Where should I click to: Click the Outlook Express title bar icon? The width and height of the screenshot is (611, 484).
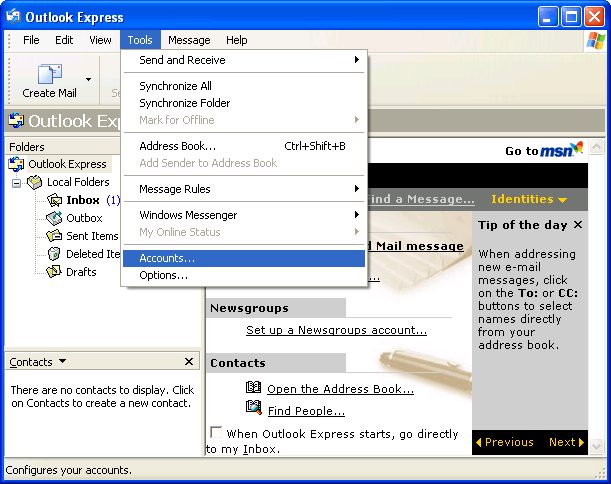[14, 16]
